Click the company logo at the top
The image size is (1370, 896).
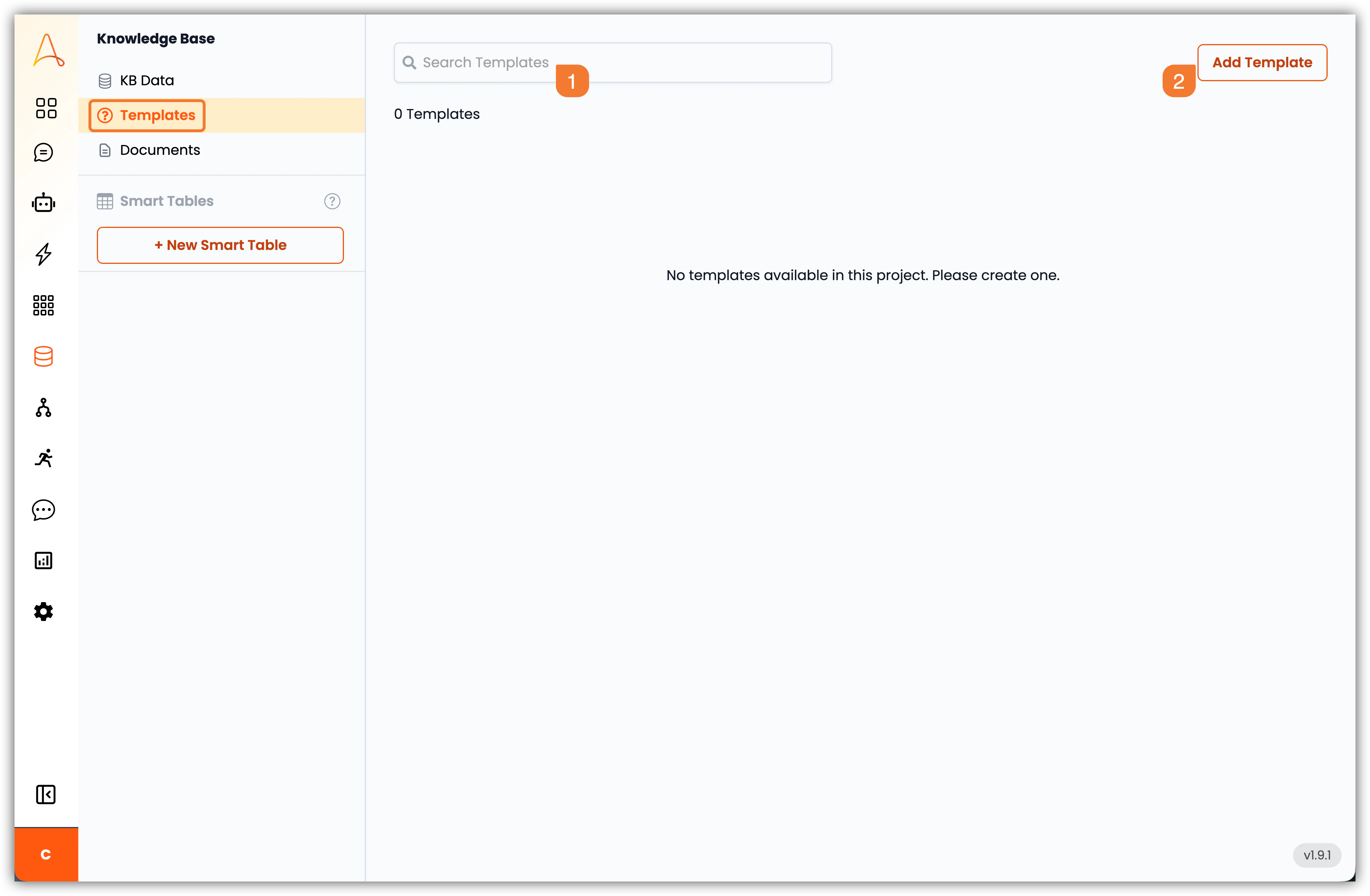pyautogui.click(x=47, y=50)
